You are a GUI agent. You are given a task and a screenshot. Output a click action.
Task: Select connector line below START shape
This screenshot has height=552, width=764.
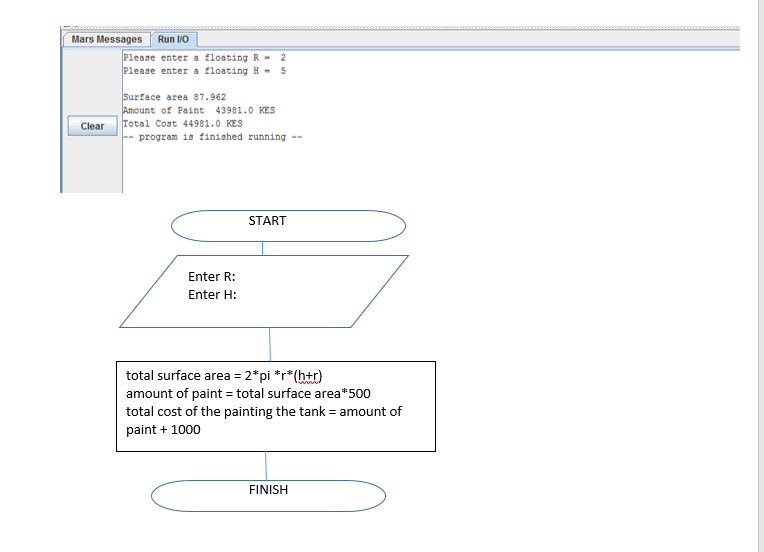coord(263,248)
